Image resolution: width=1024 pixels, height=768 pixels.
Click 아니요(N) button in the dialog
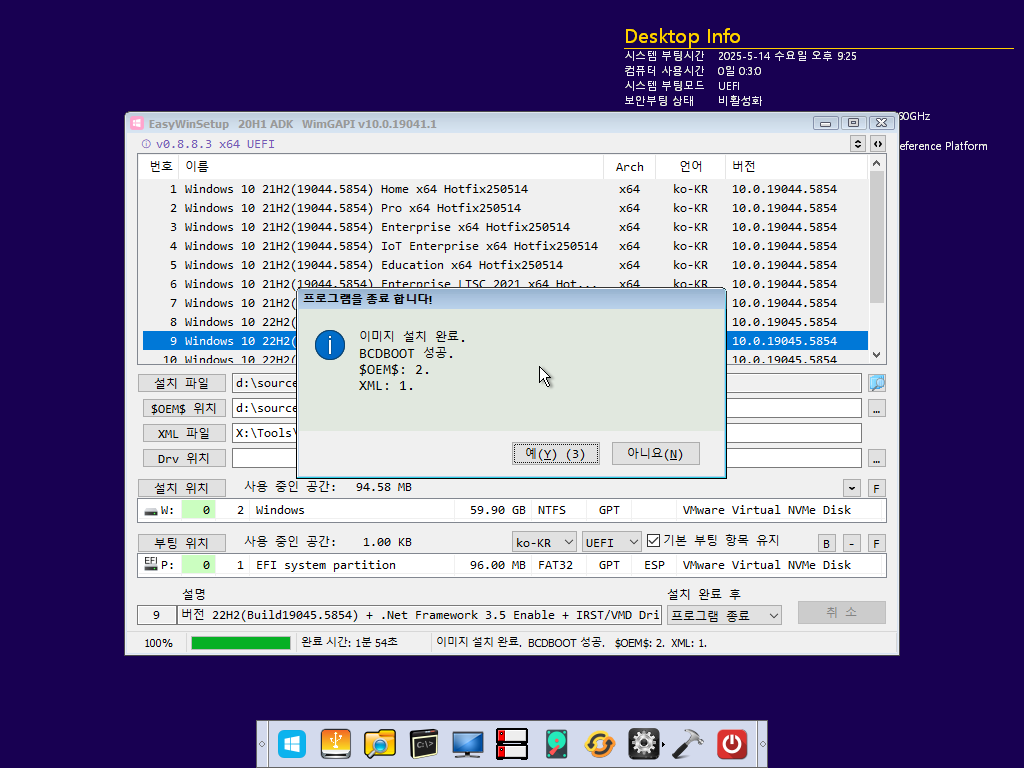pos(655,454)
